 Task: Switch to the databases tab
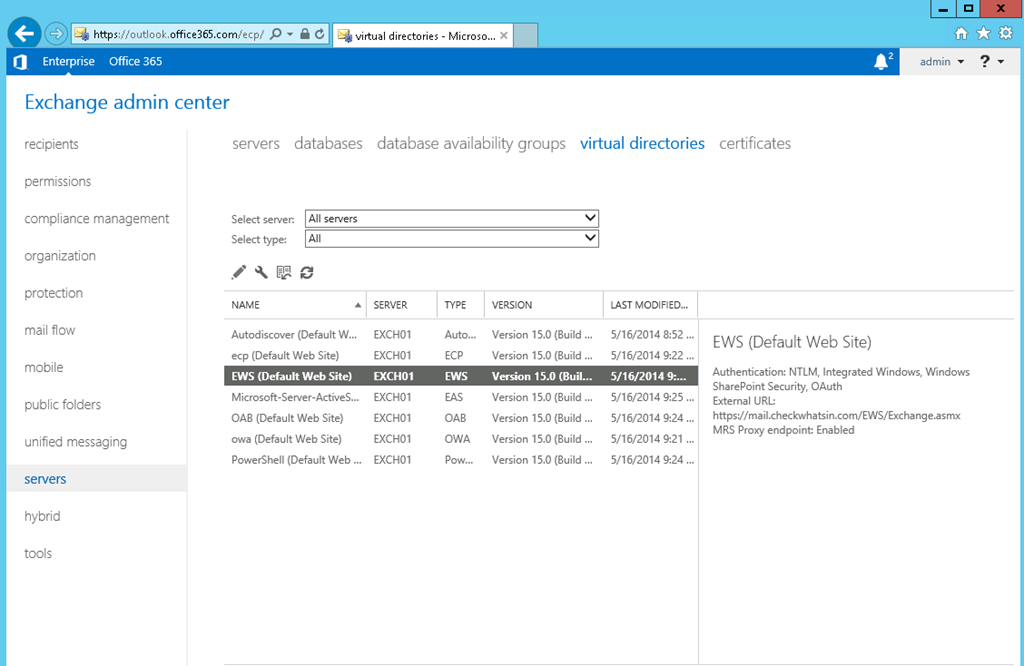(x=328, y=143)
